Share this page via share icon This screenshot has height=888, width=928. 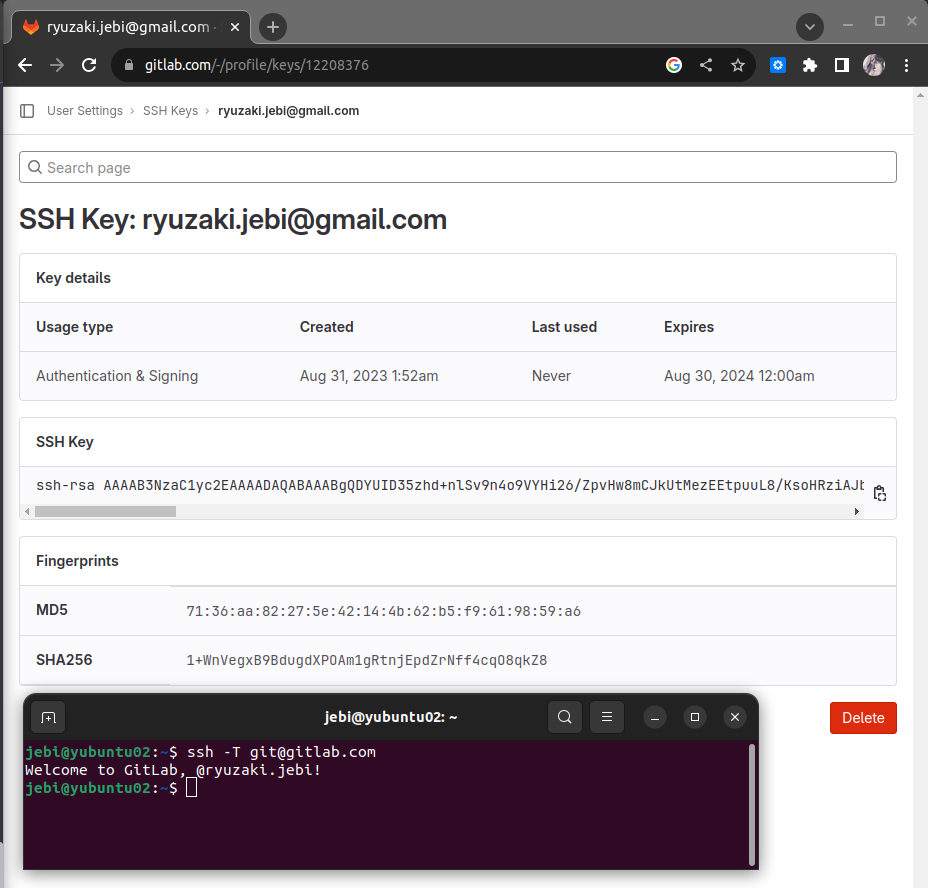[x=705, y=65]
